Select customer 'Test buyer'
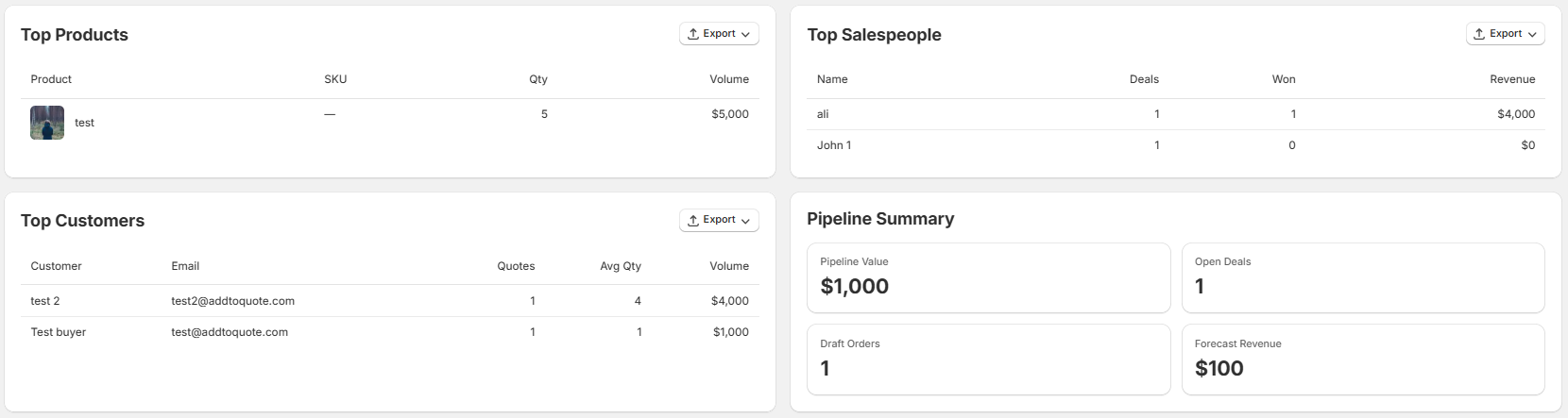This screenshot has width=1568, height=418. (59, 332)
